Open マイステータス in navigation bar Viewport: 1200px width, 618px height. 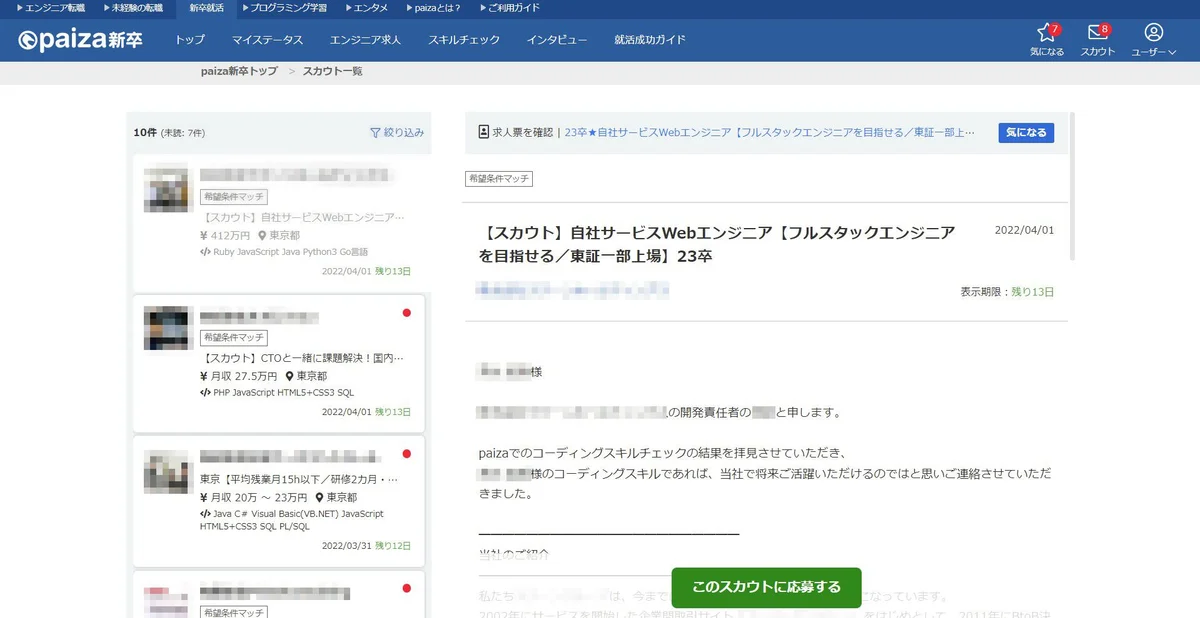pyautogui.click(x=267, y=40)
